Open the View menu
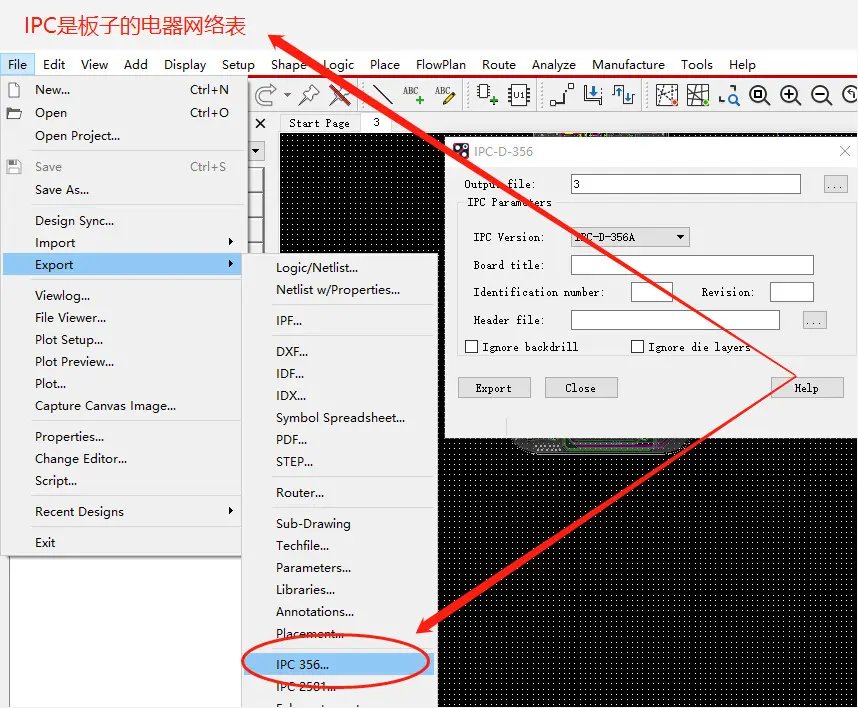The width and height of the screenshot is (858, 708). 94,65
